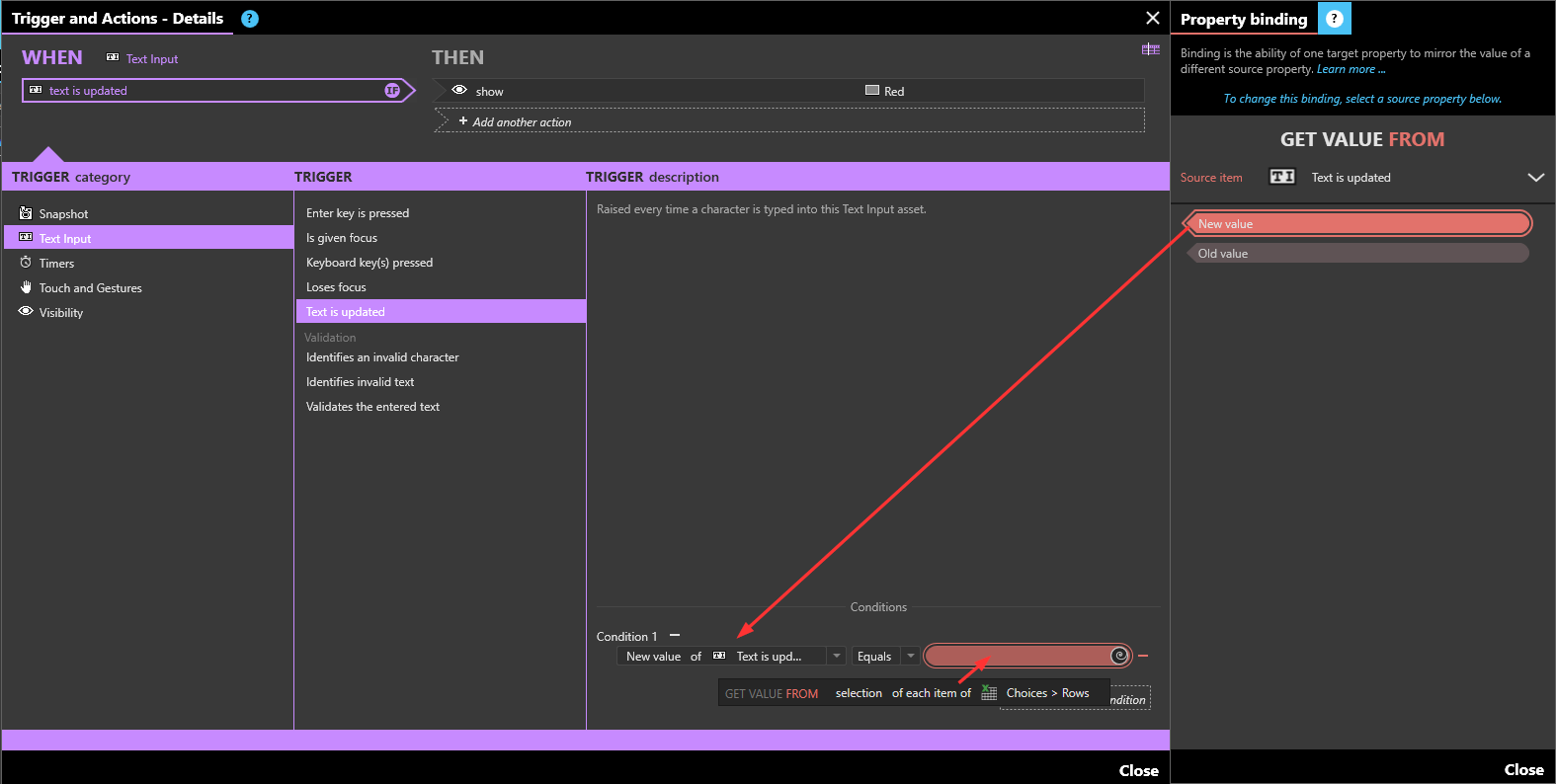Open the 'Learn more' link
The image size is (1556, 784).
click(x=1350, y=69)
